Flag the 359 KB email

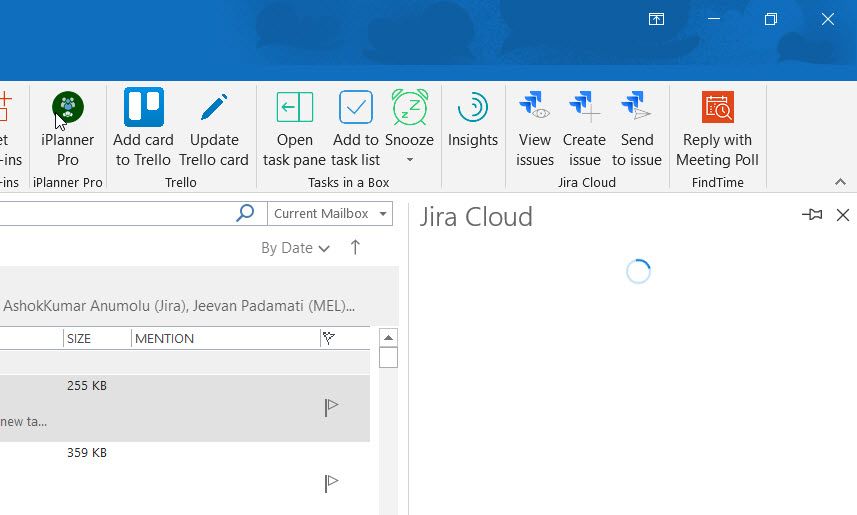(x=331, y=483)
